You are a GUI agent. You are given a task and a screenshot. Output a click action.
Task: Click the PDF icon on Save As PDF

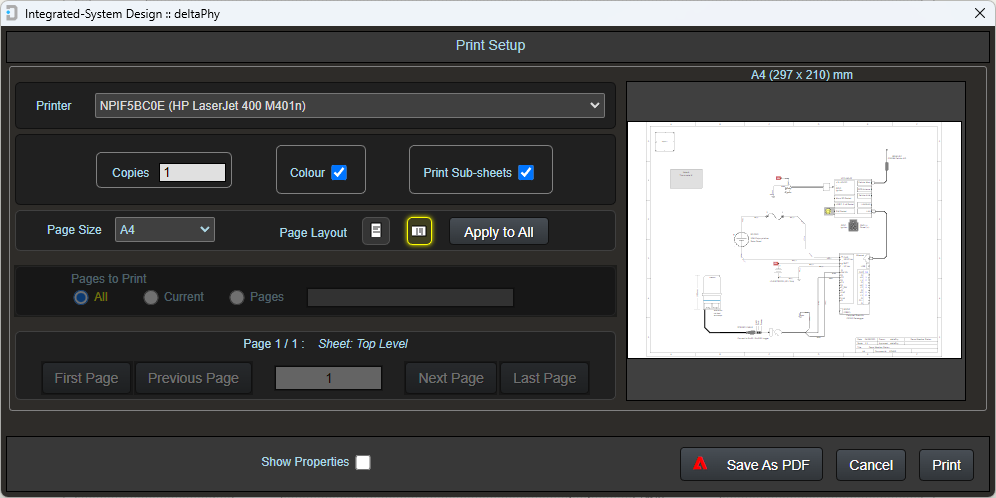click(x=701, y=464)
